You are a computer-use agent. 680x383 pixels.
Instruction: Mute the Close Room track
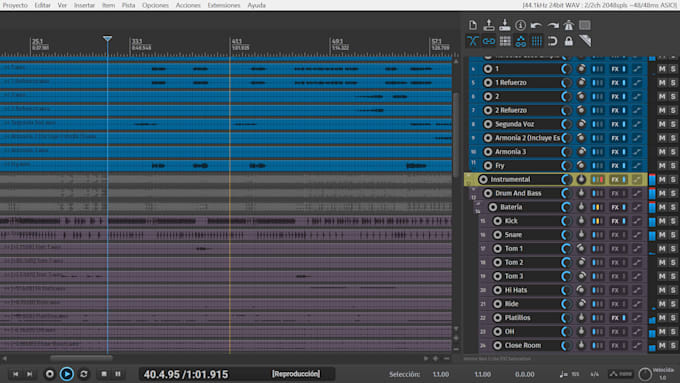(x=662, y=346)
